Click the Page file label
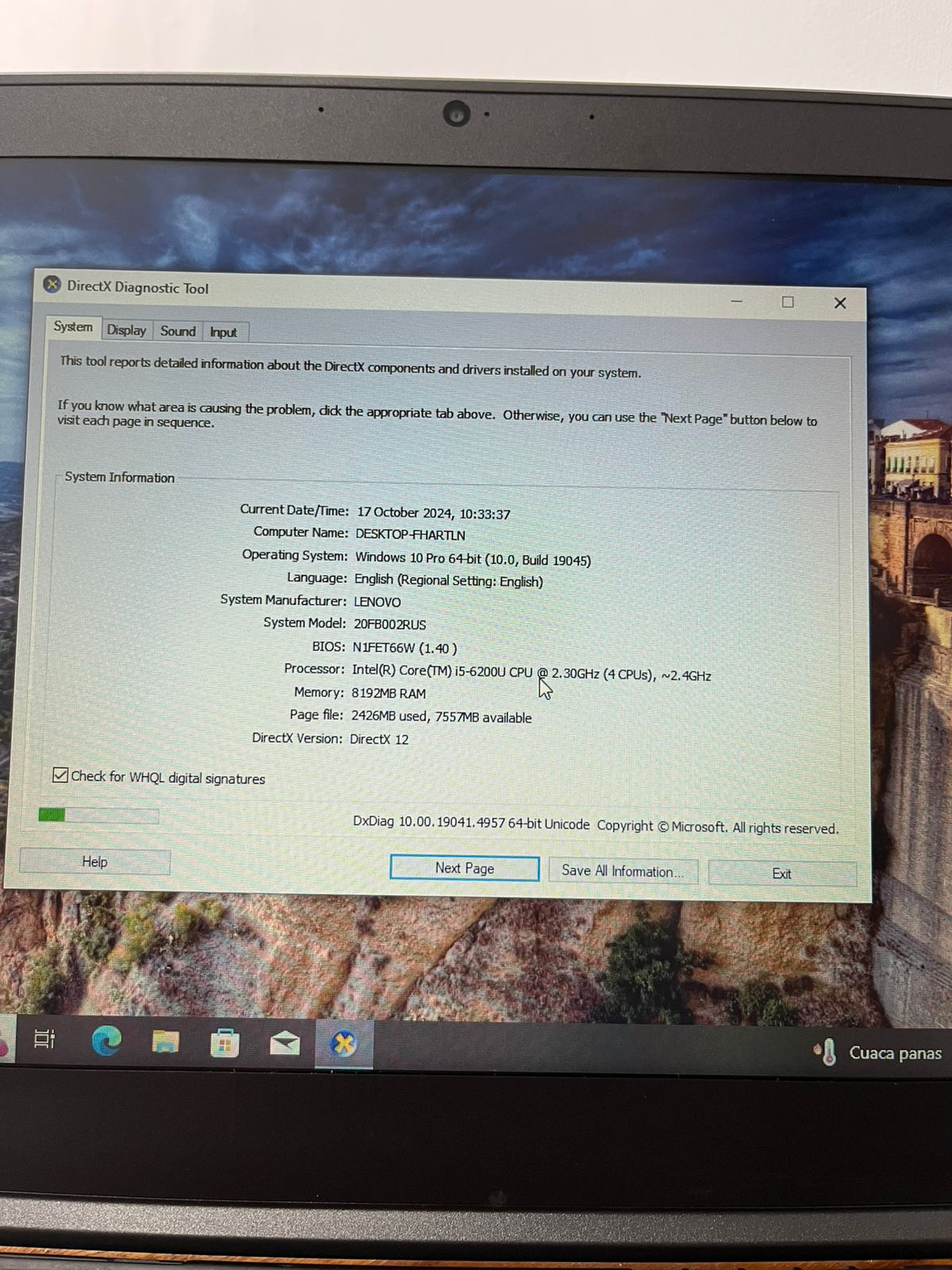 point(317,714)
